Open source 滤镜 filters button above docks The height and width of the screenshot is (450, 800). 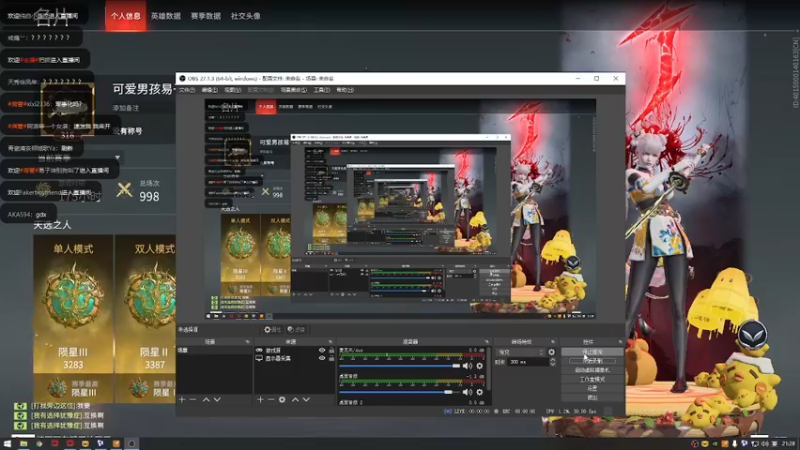[x=296, y=330]
